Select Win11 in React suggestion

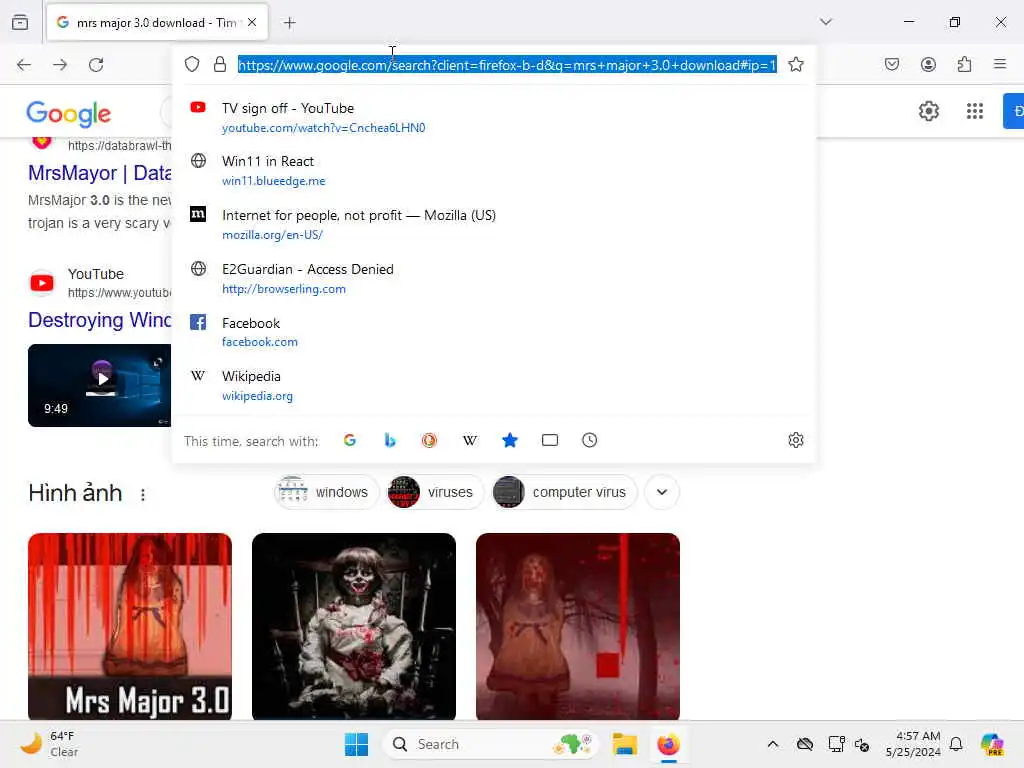click(494, 170)
